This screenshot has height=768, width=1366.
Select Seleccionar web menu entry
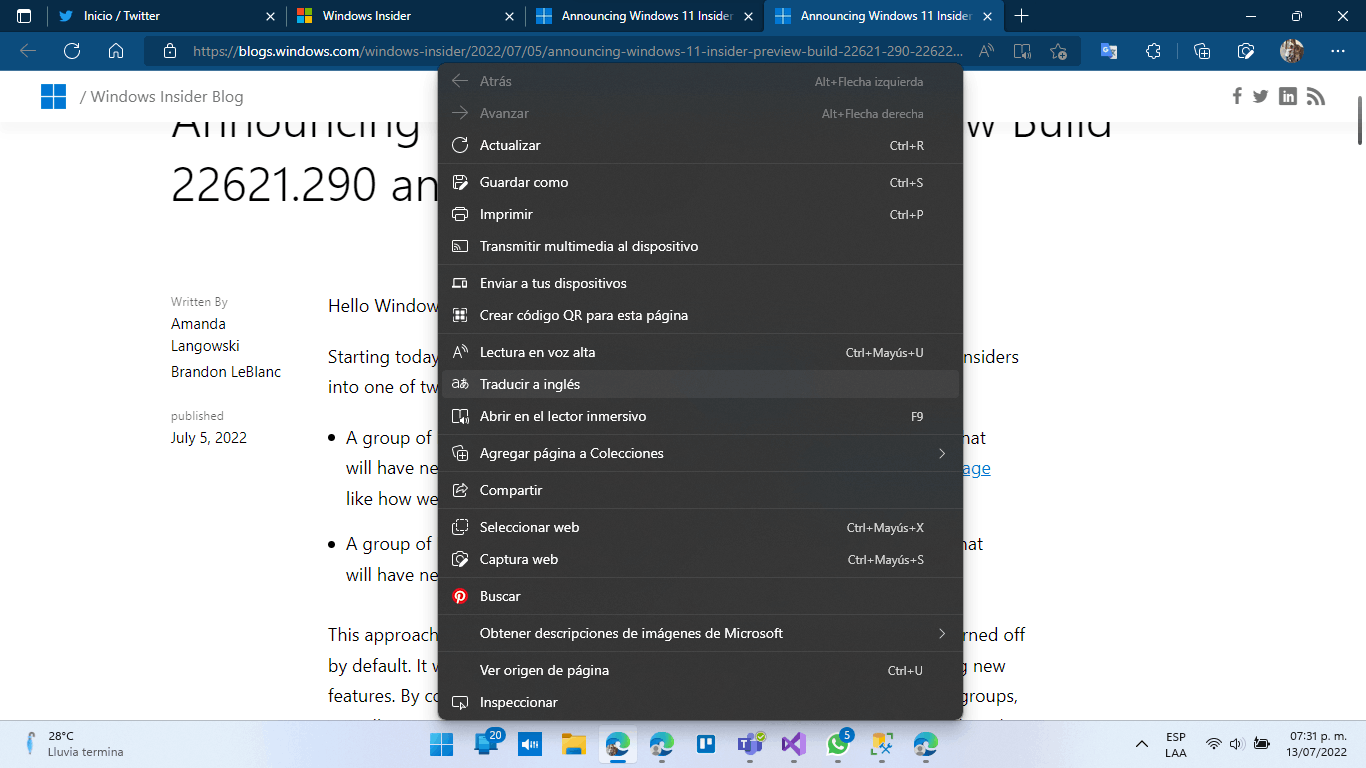[700, 527]
